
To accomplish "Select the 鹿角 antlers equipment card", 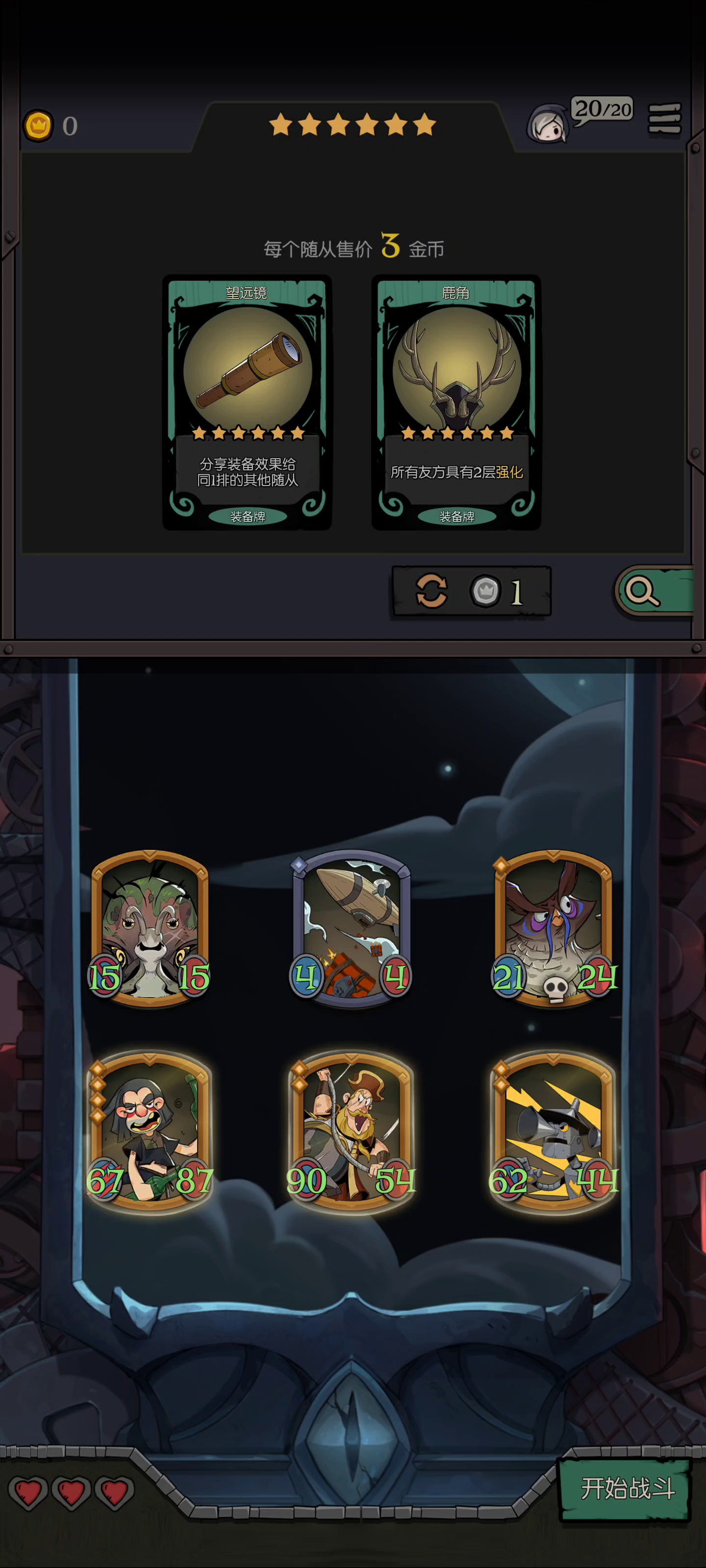I will click(x=456, y=402).
